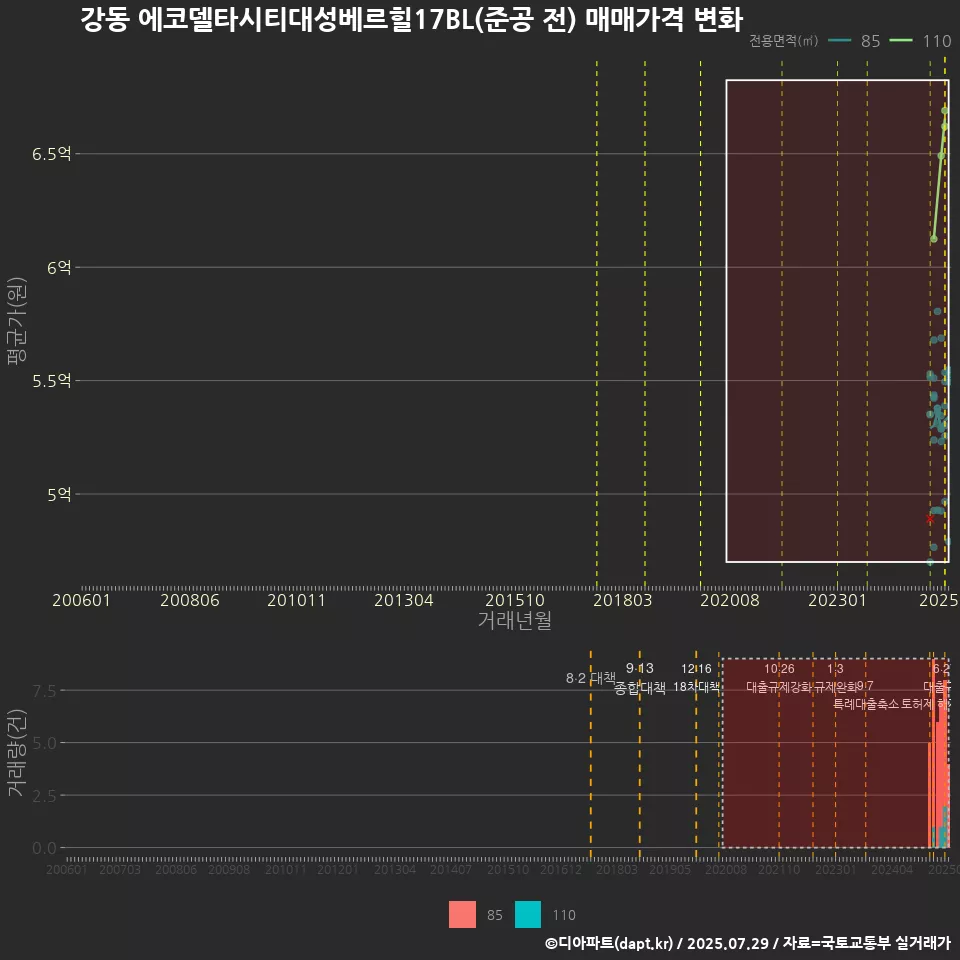Image resolution: width=960 pixels, height=960 pixels.
Task: Click the 특례대출축소 annotation text
Action: 866,704
